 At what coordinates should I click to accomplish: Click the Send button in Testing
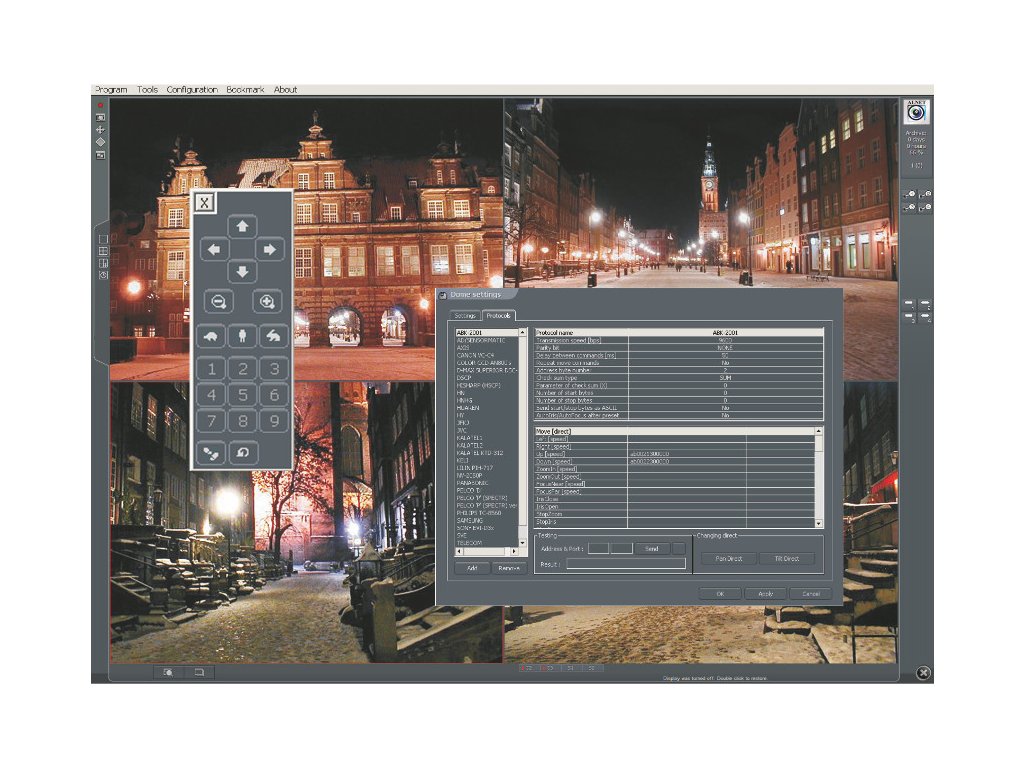651,548
